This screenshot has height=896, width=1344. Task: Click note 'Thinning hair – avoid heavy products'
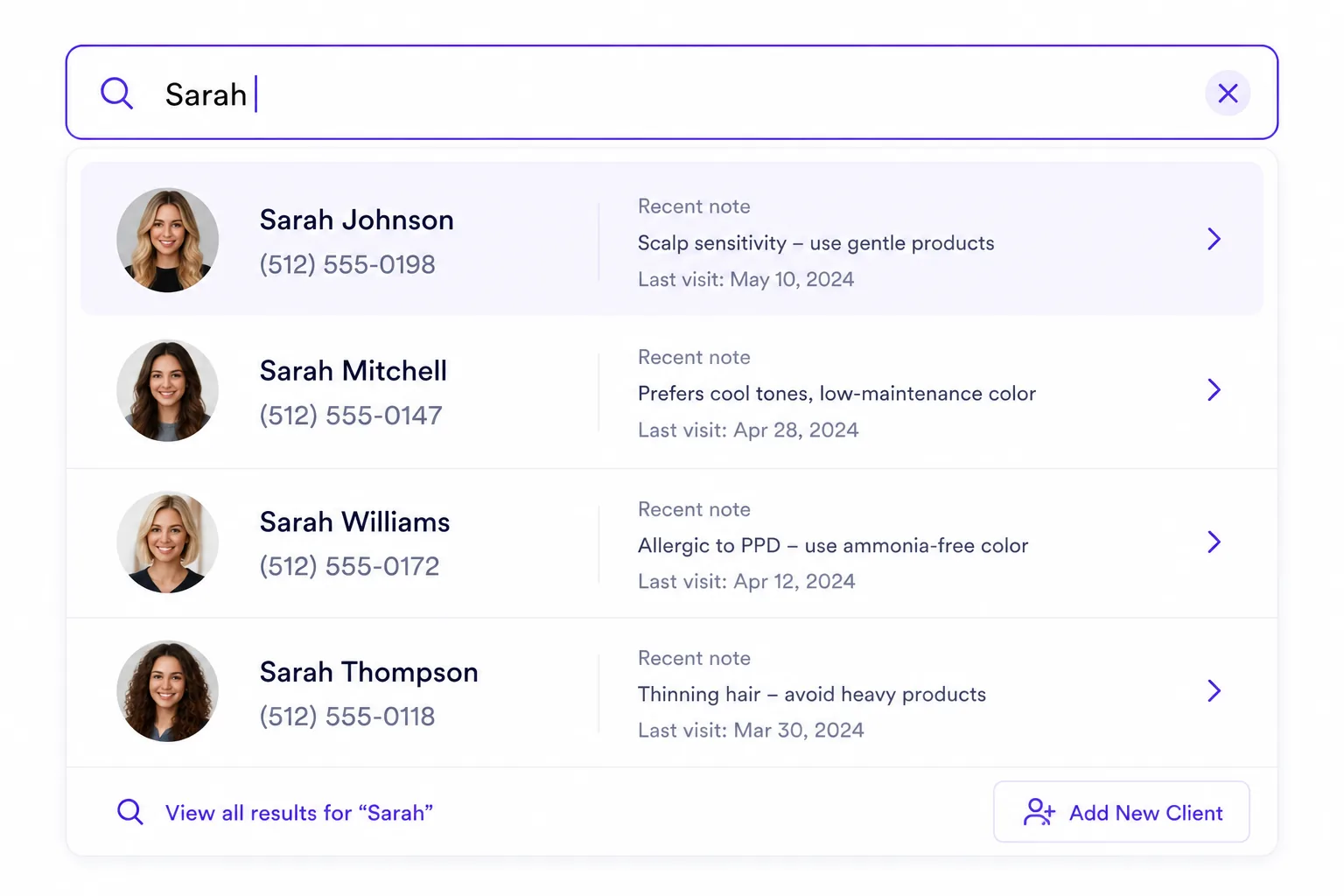(811, 694)
